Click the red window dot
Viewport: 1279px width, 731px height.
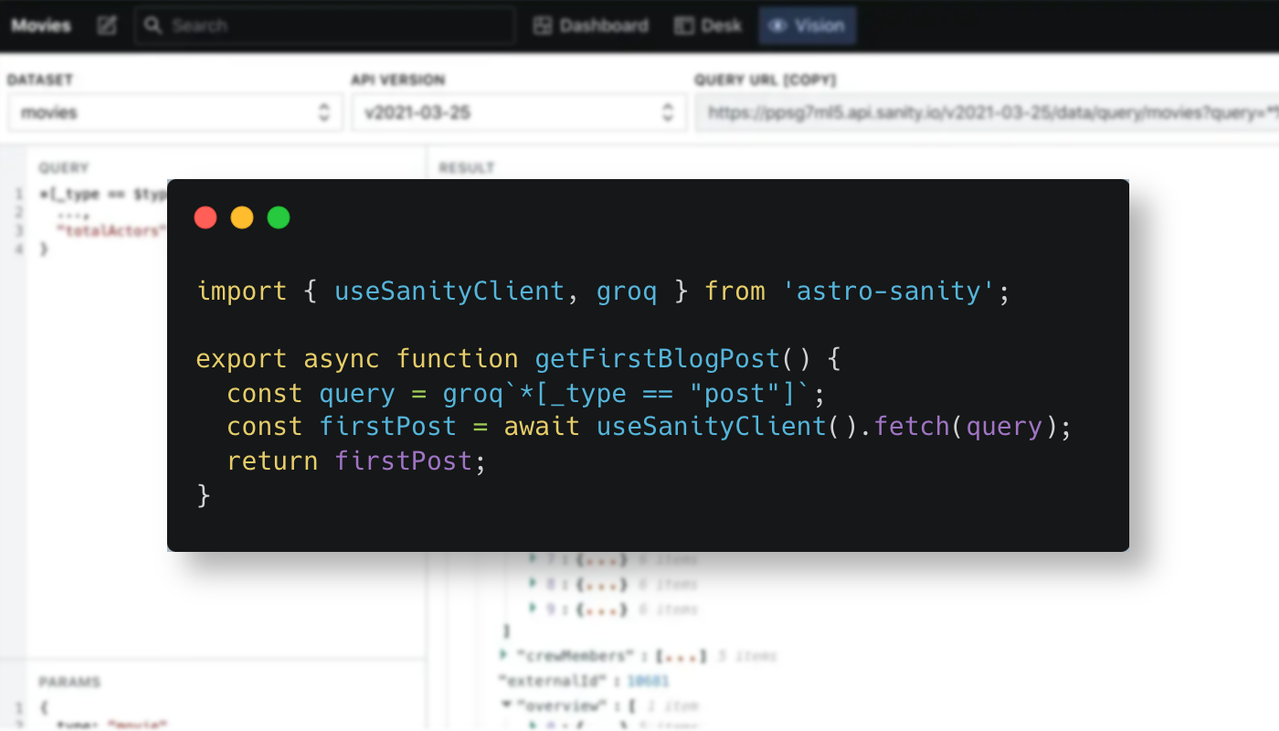pyautogui.click(x=206, y=218)
